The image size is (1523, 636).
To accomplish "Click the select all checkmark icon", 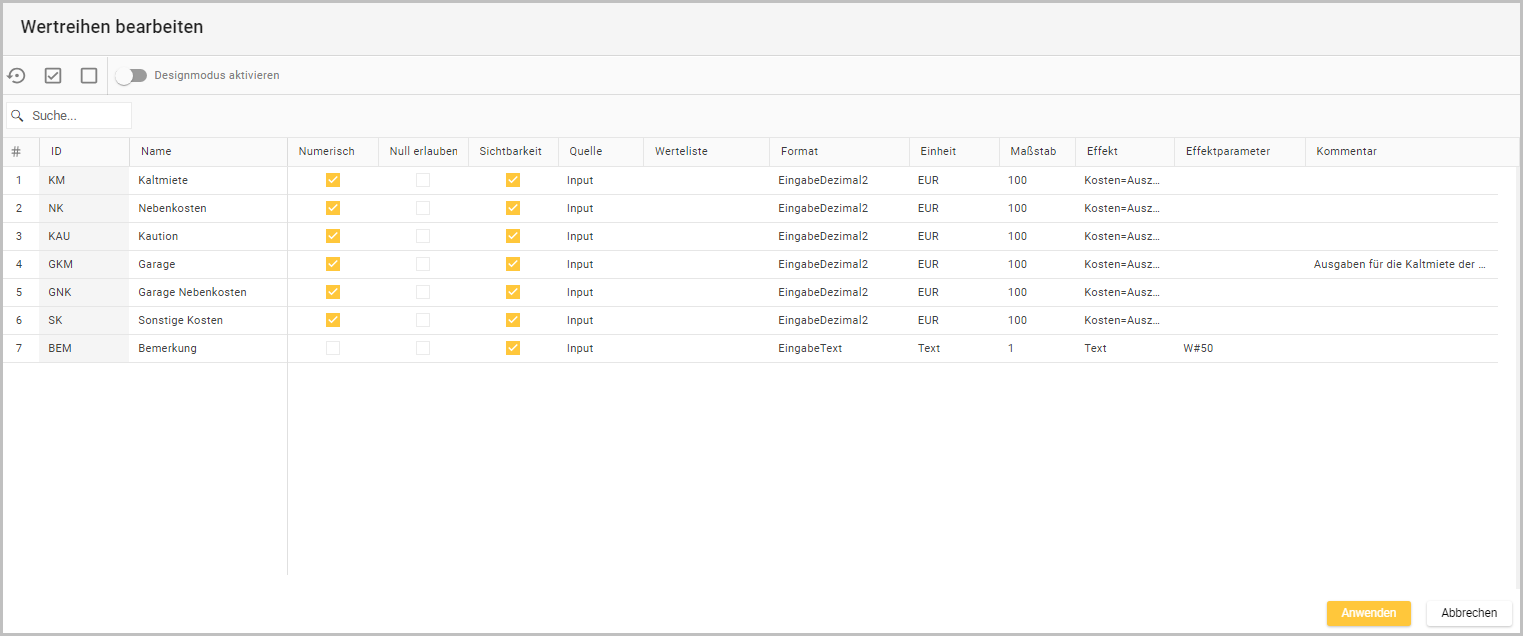I will tap(53, 76).
